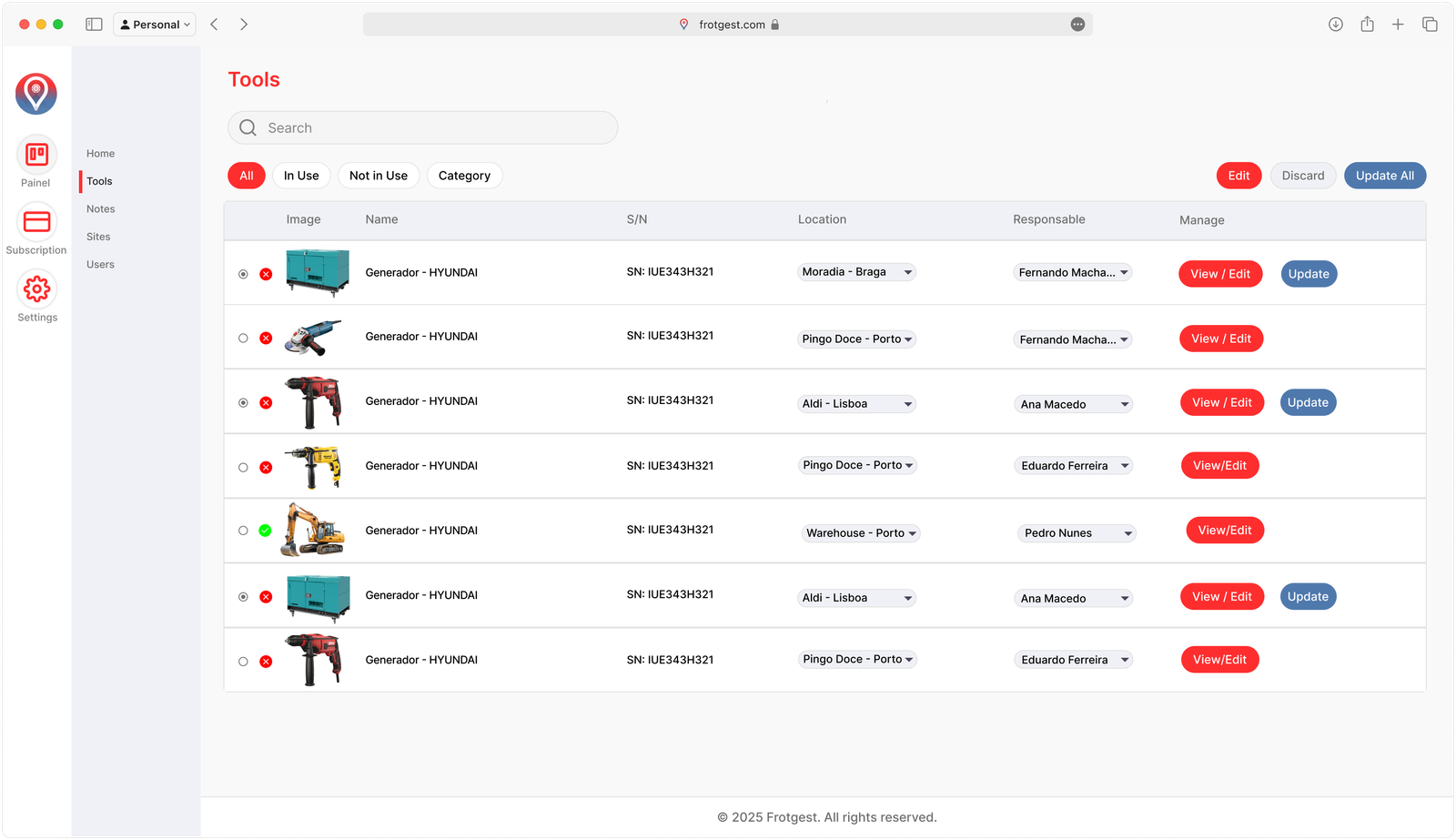
Task: Open Settings gear icon in sidebar
Action: pos(36,289)
